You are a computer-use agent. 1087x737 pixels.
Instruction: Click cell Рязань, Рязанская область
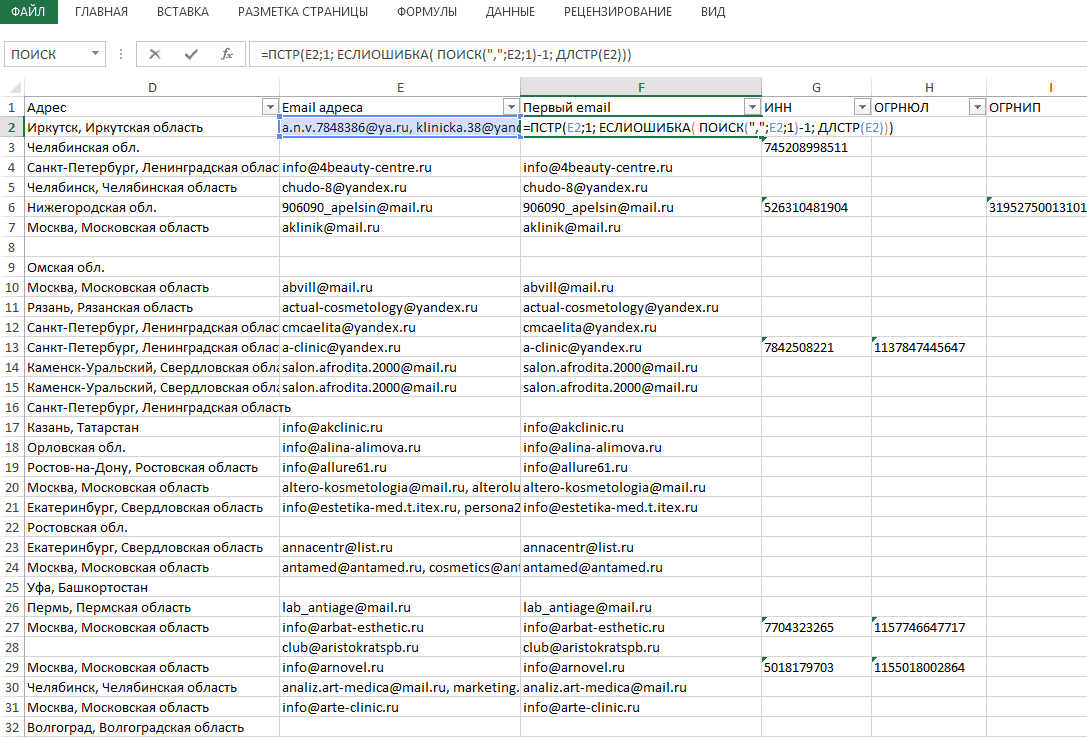[x=152, y=308]
